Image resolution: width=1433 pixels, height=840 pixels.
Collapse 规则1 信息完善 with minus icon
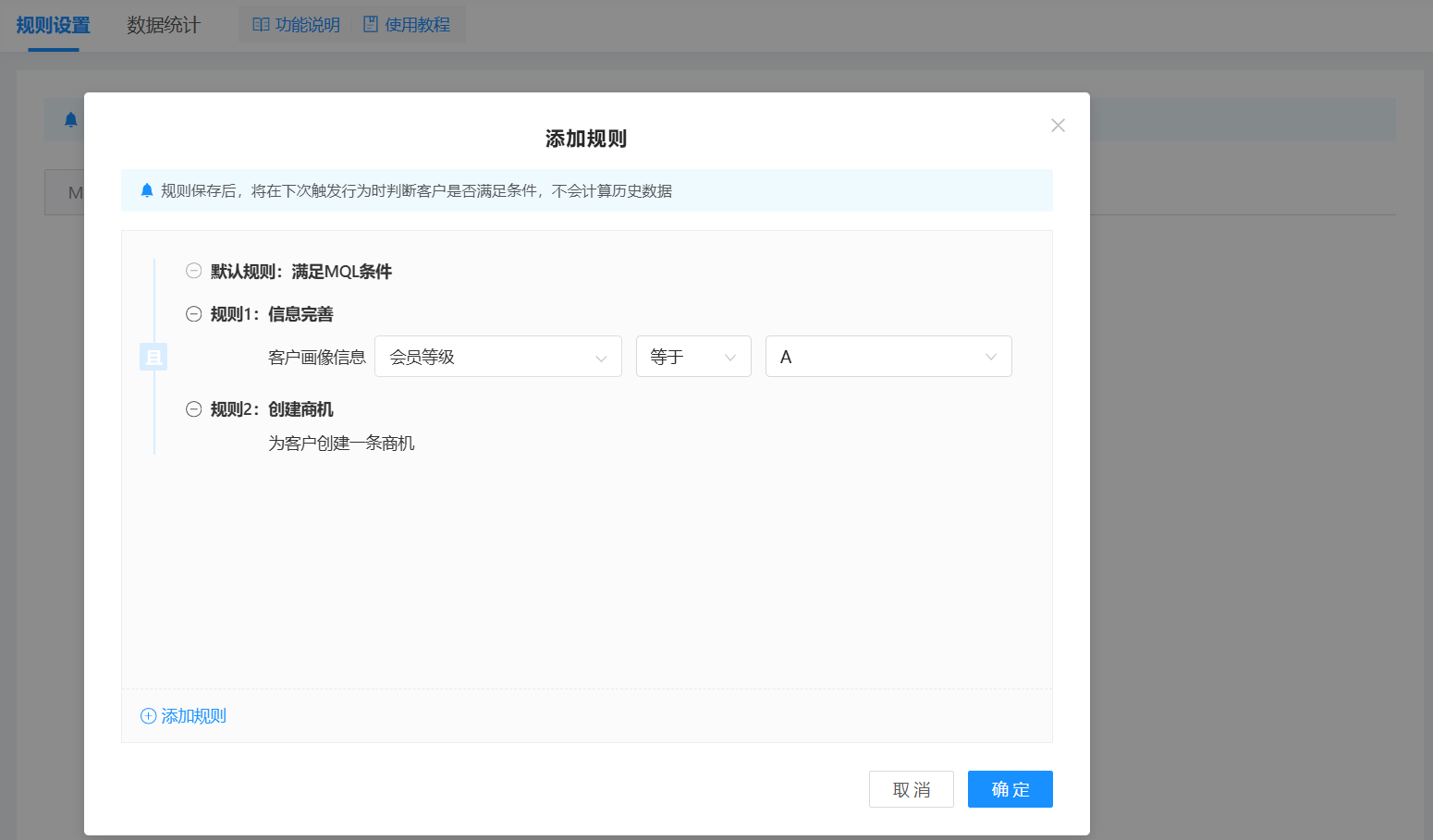coord(193,314)
